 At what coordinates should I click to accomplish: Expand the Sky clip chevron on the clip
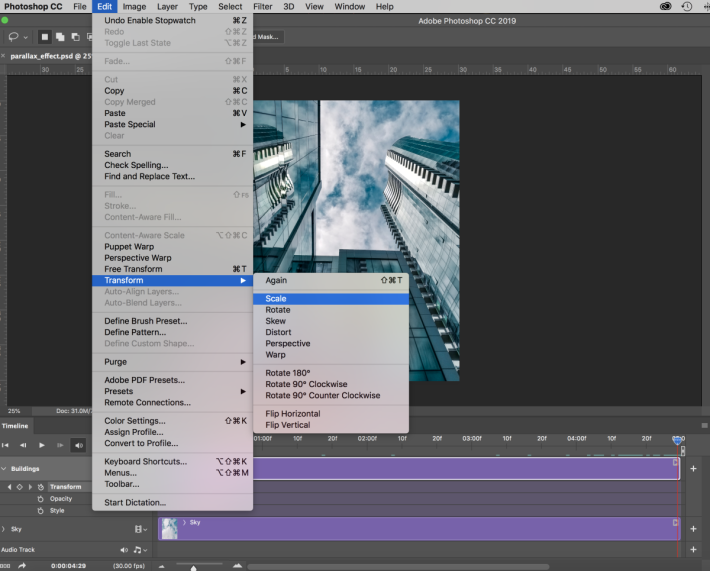[184, 523]
